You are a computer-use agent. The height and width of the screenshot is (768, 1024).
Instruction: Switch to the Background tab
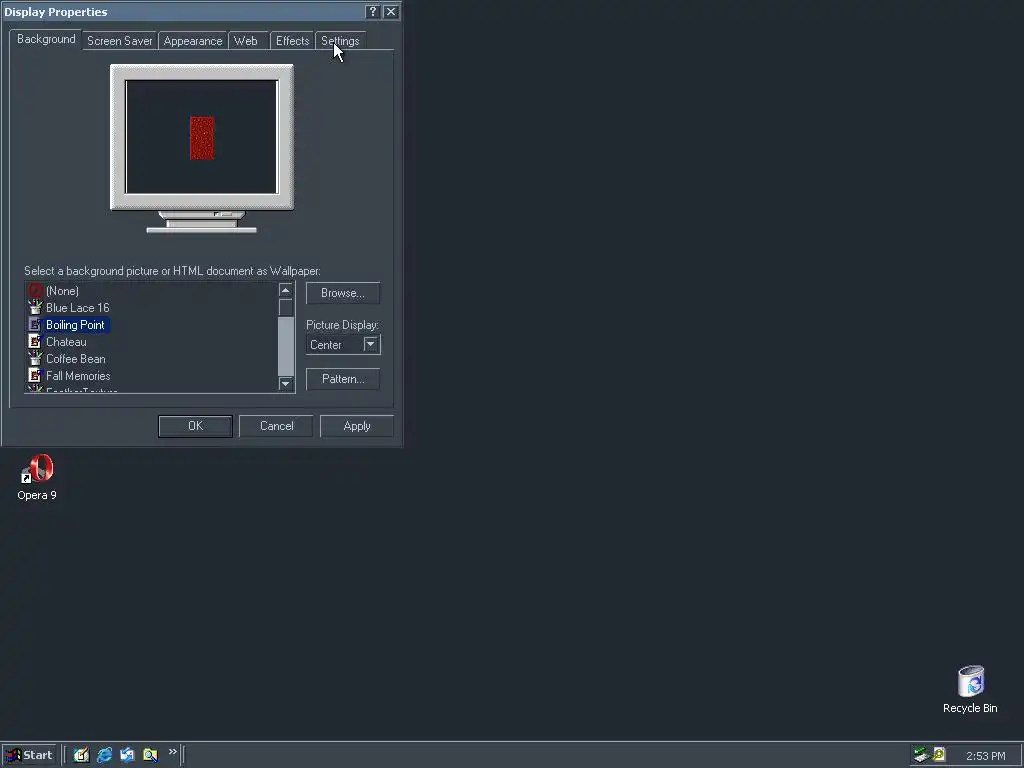tap(46, 39)
